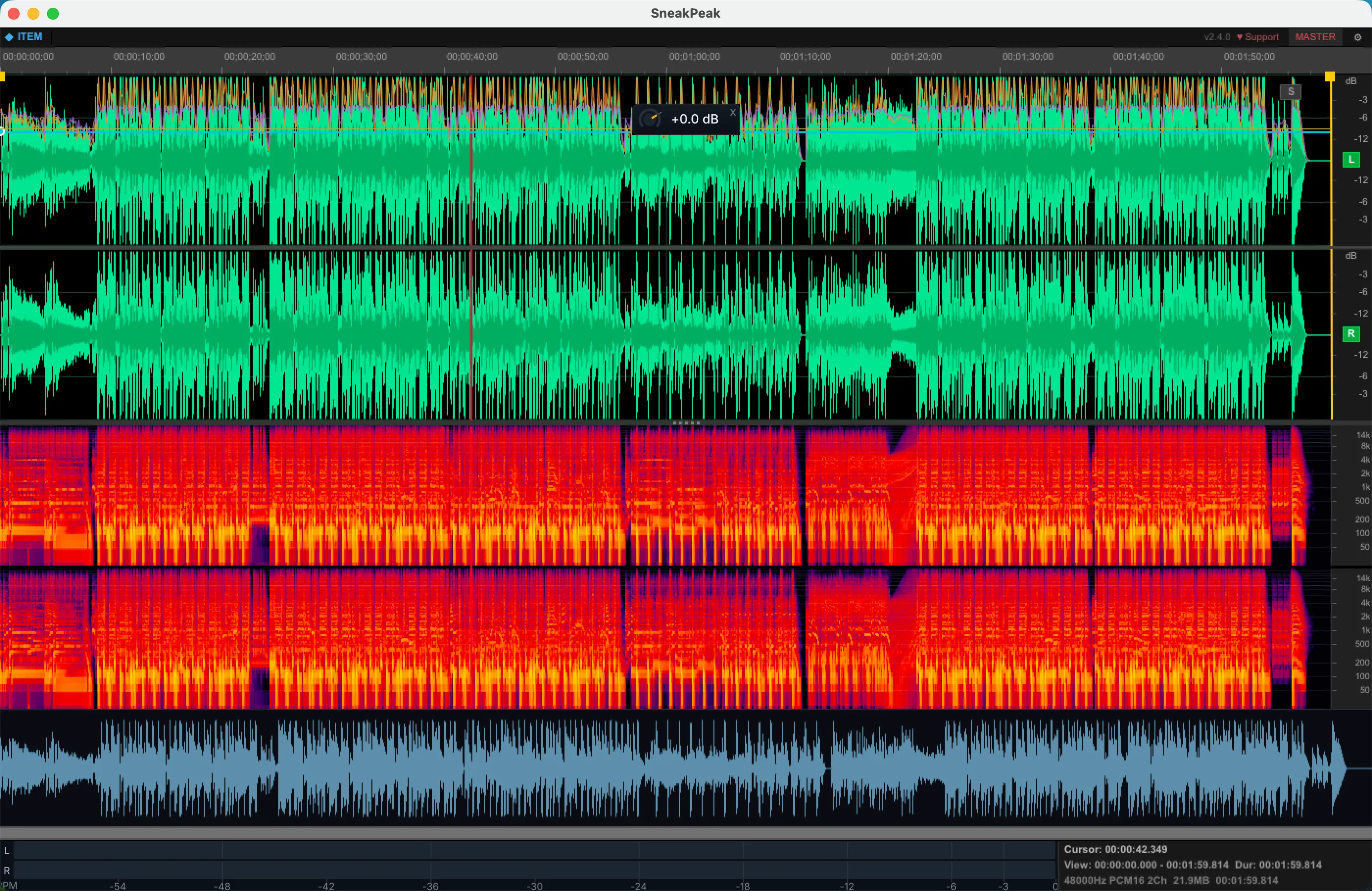Click the gain knob beside +0.0 dB
Image resolution: width=1372 pixels, height=891 pixels.
tap(650, 119)
